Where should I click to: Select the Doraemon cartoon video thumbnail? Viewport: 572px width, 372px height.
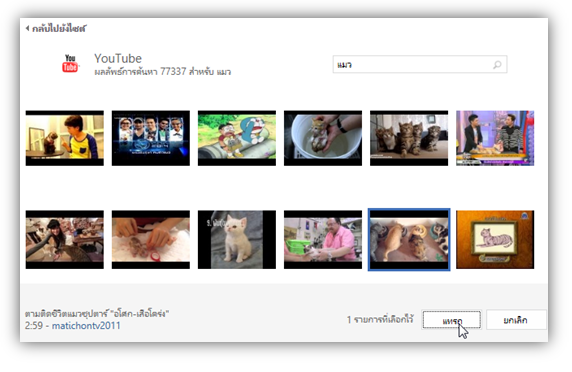(x=237, y=138)
